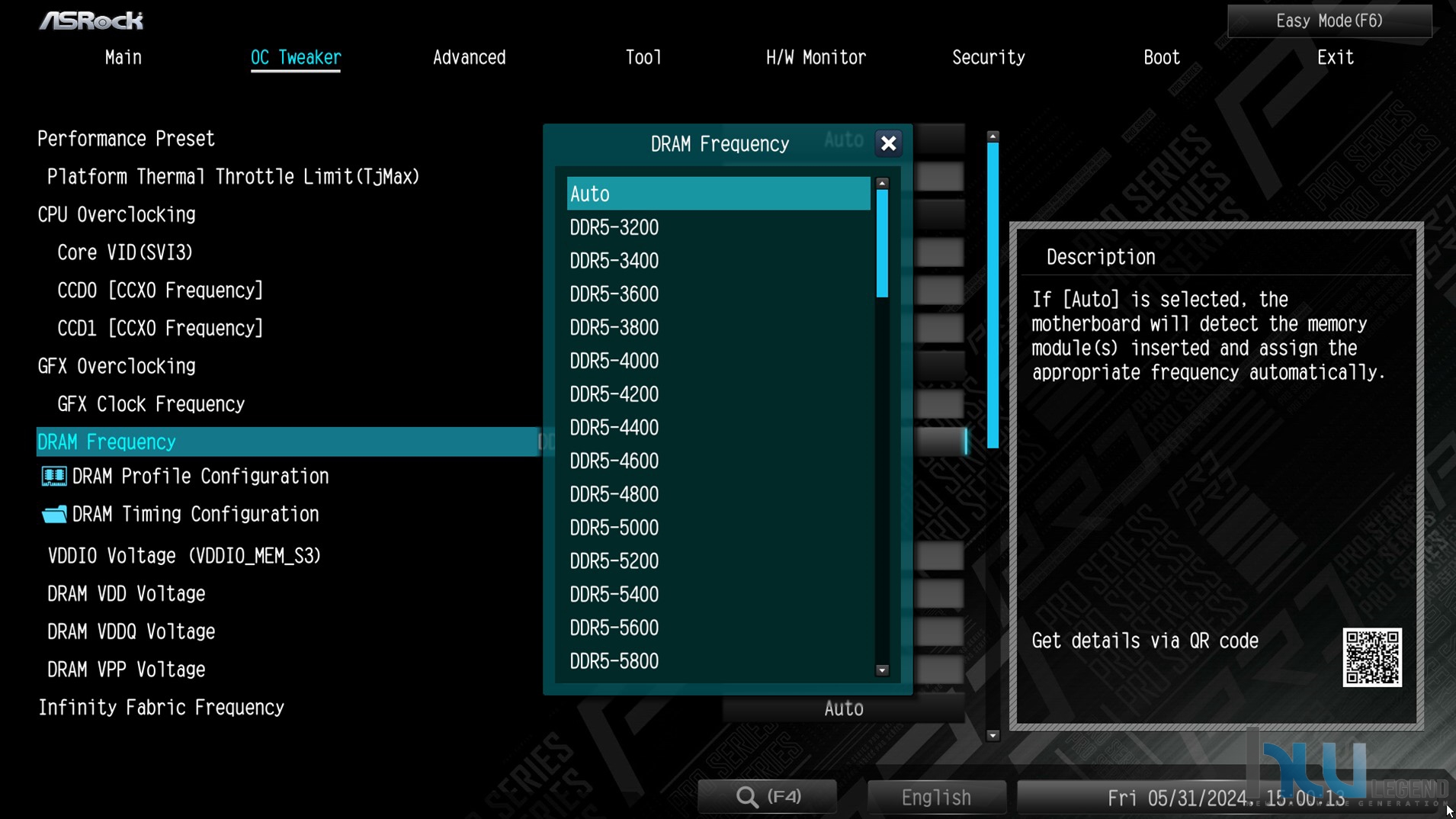Image resolution: width=1456 pixels, height=819 pixels.
Task: Select DDR5-5200 frequency option
Action: tap(718, 561)
